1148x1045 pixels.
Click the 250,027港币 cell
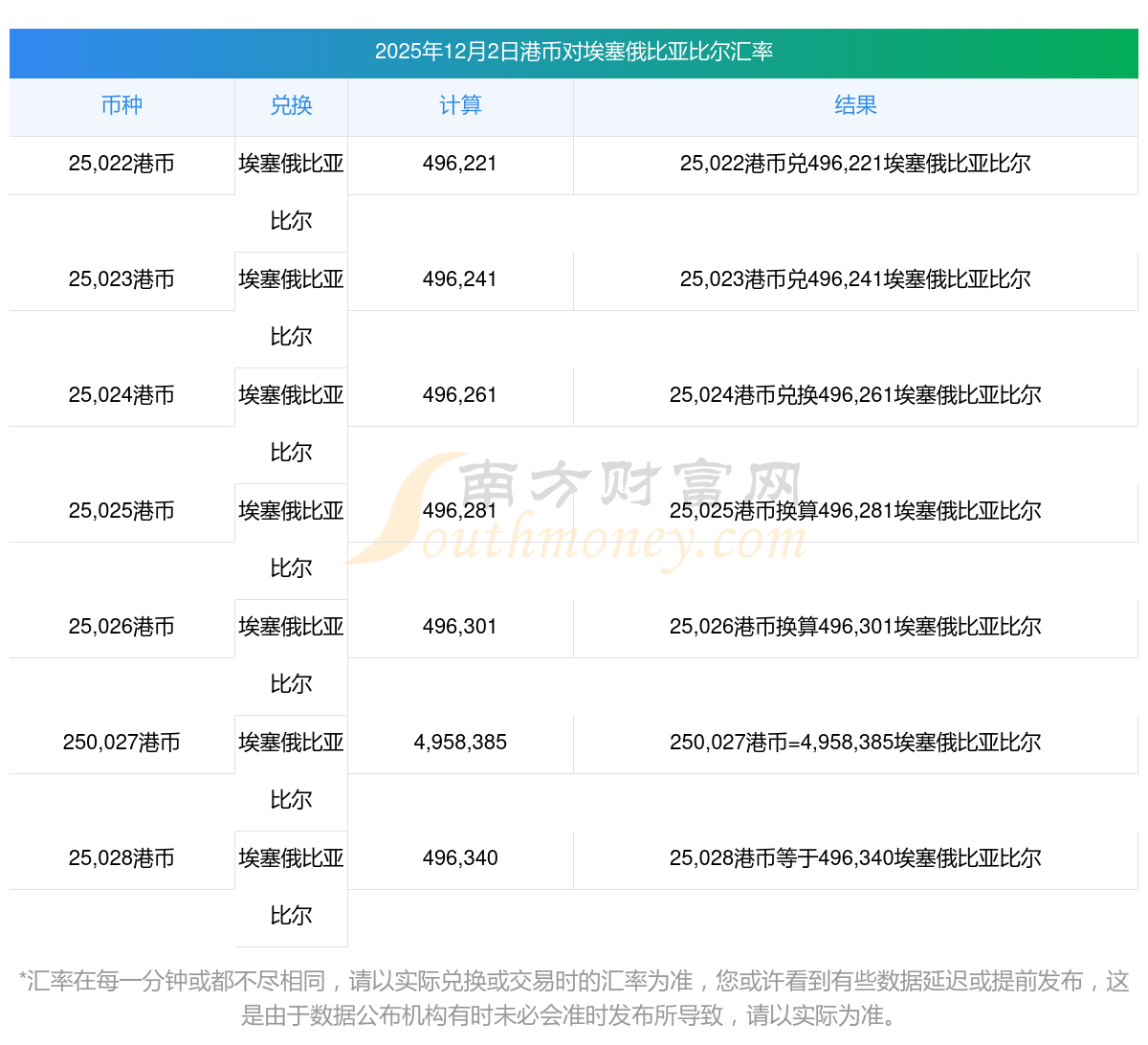(121, 744)
